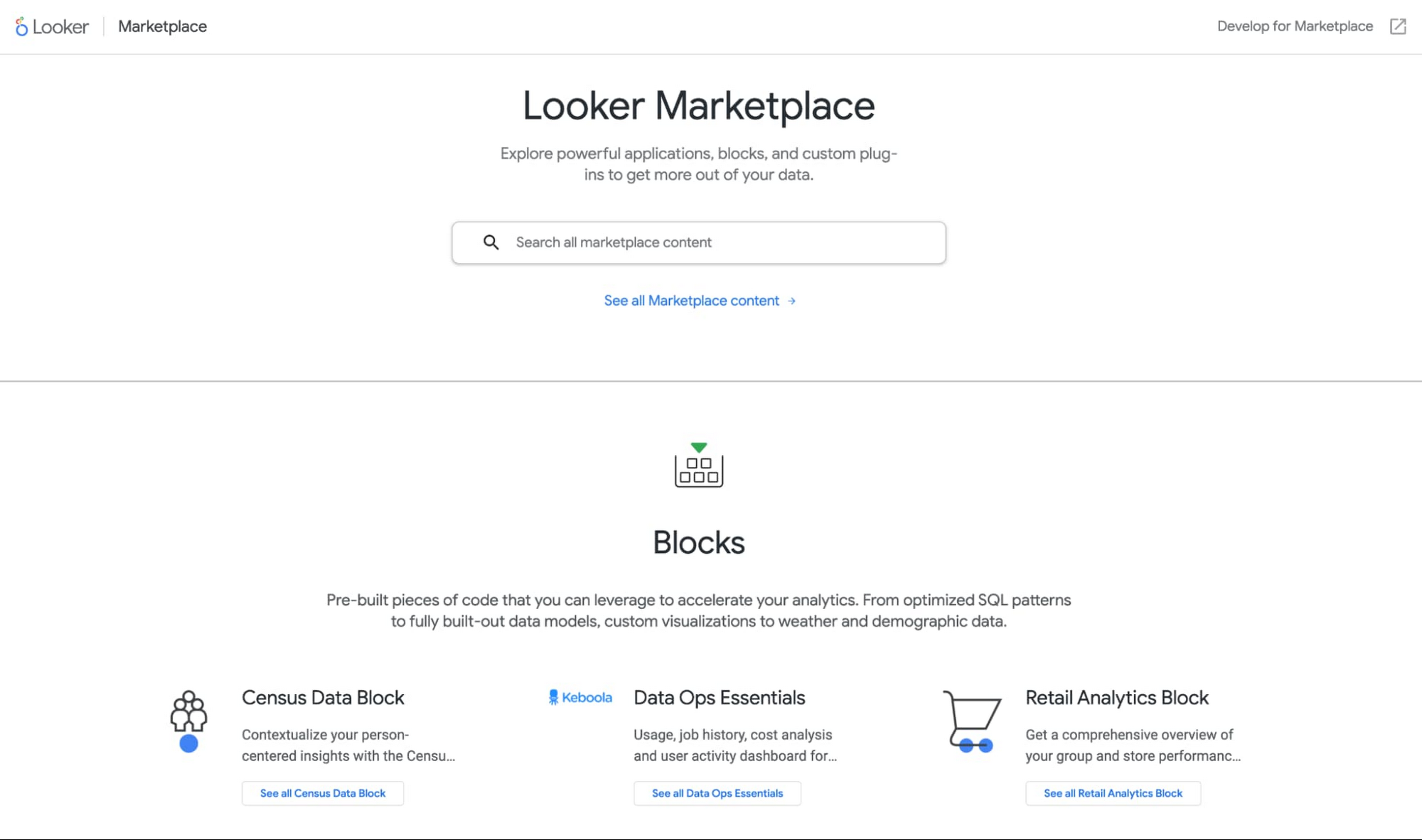
Task: Click the Census Data Block description text
Action: coord(348,745)
